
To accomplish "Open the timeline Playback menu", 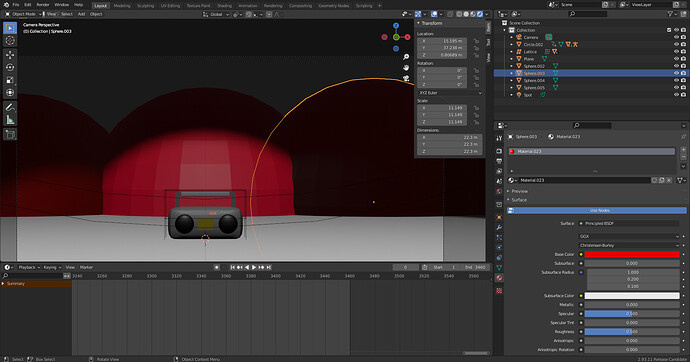I will (x=29, y=267).
